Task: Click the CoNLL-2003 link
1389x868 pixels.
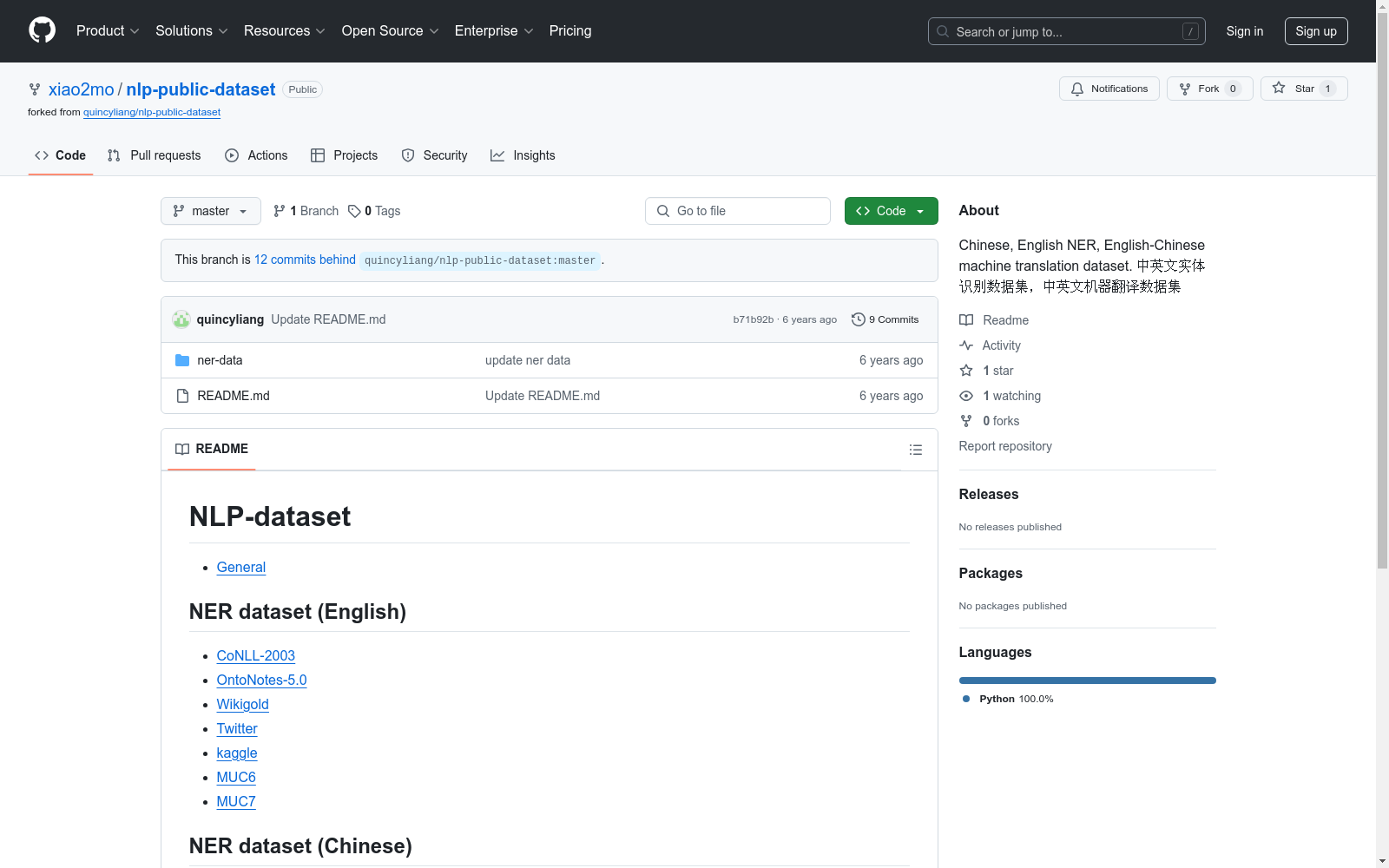Action: point(256,655)
